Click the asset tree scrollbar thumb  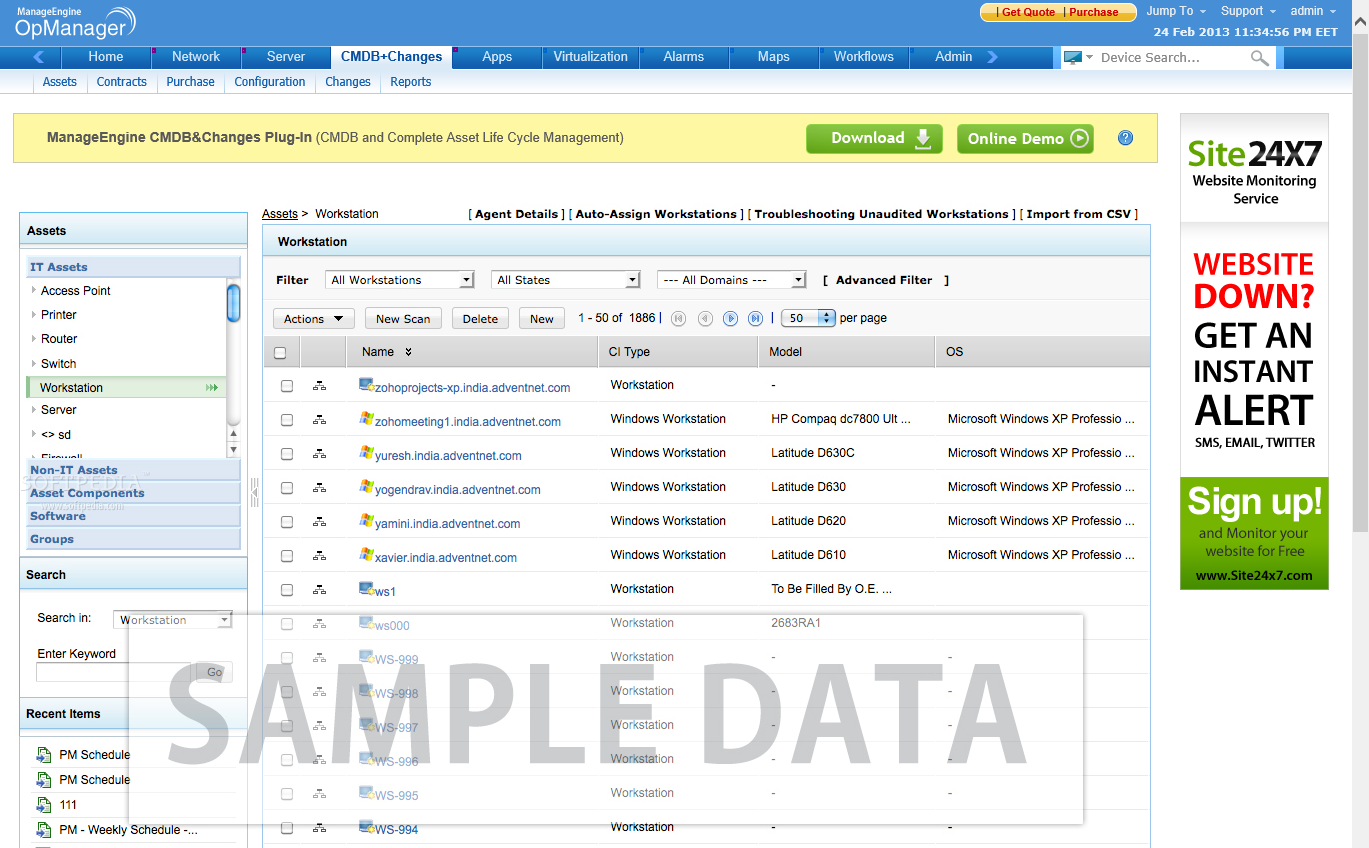coord(233,303)
